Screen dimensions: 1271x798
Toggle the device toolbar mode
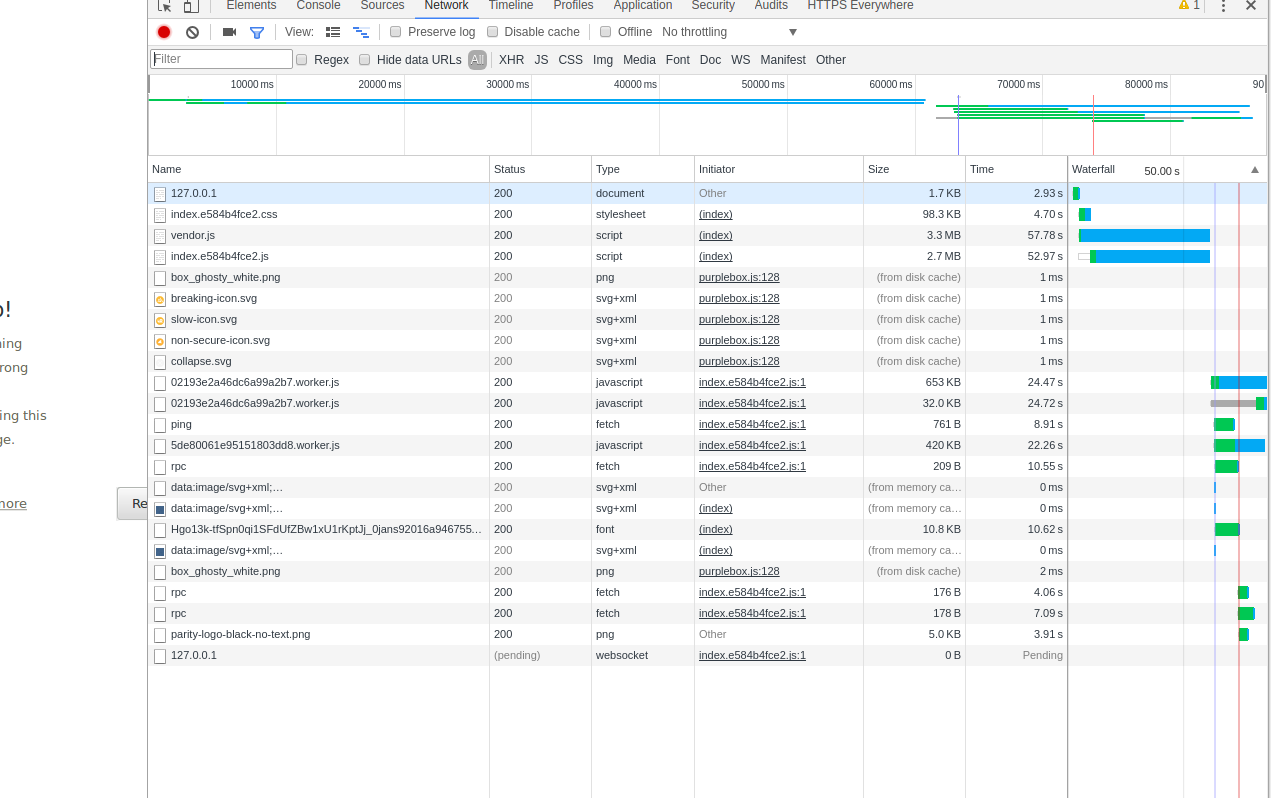point(190,7)
